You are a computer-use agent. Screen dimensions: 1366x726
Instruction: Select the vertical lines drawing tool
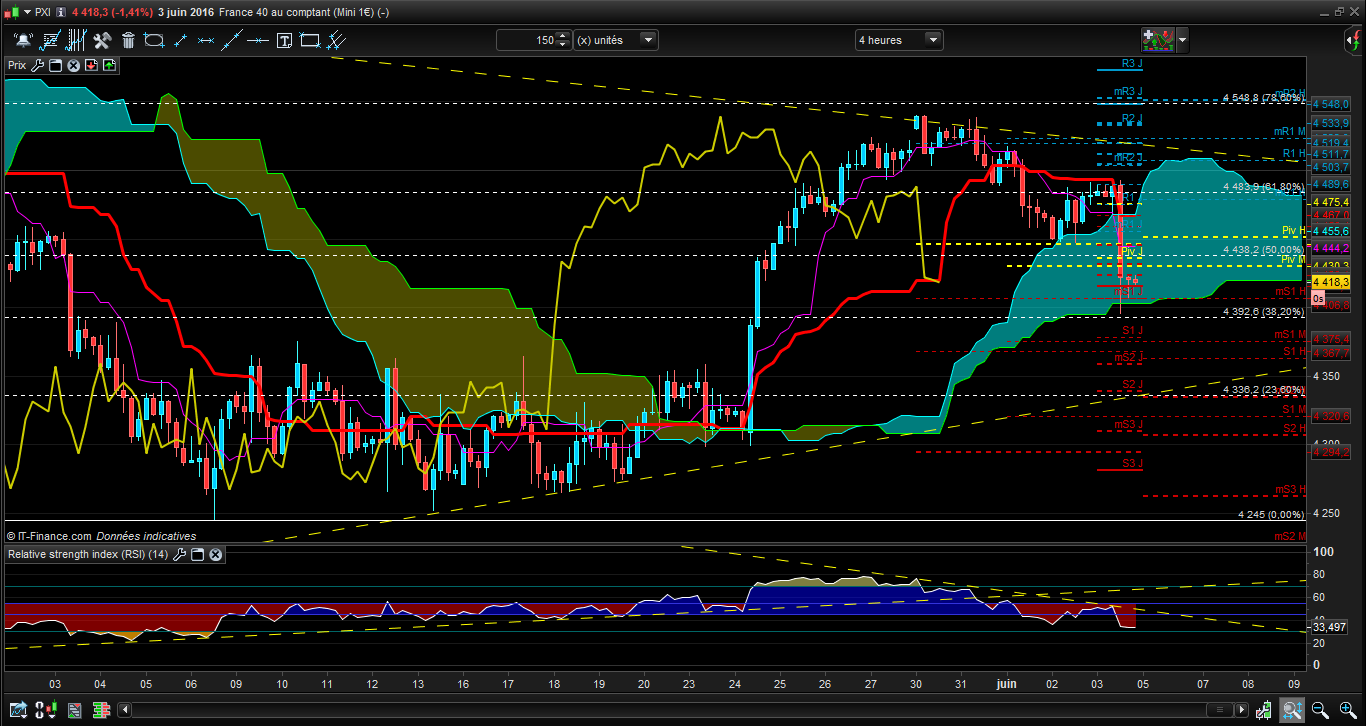75,40
